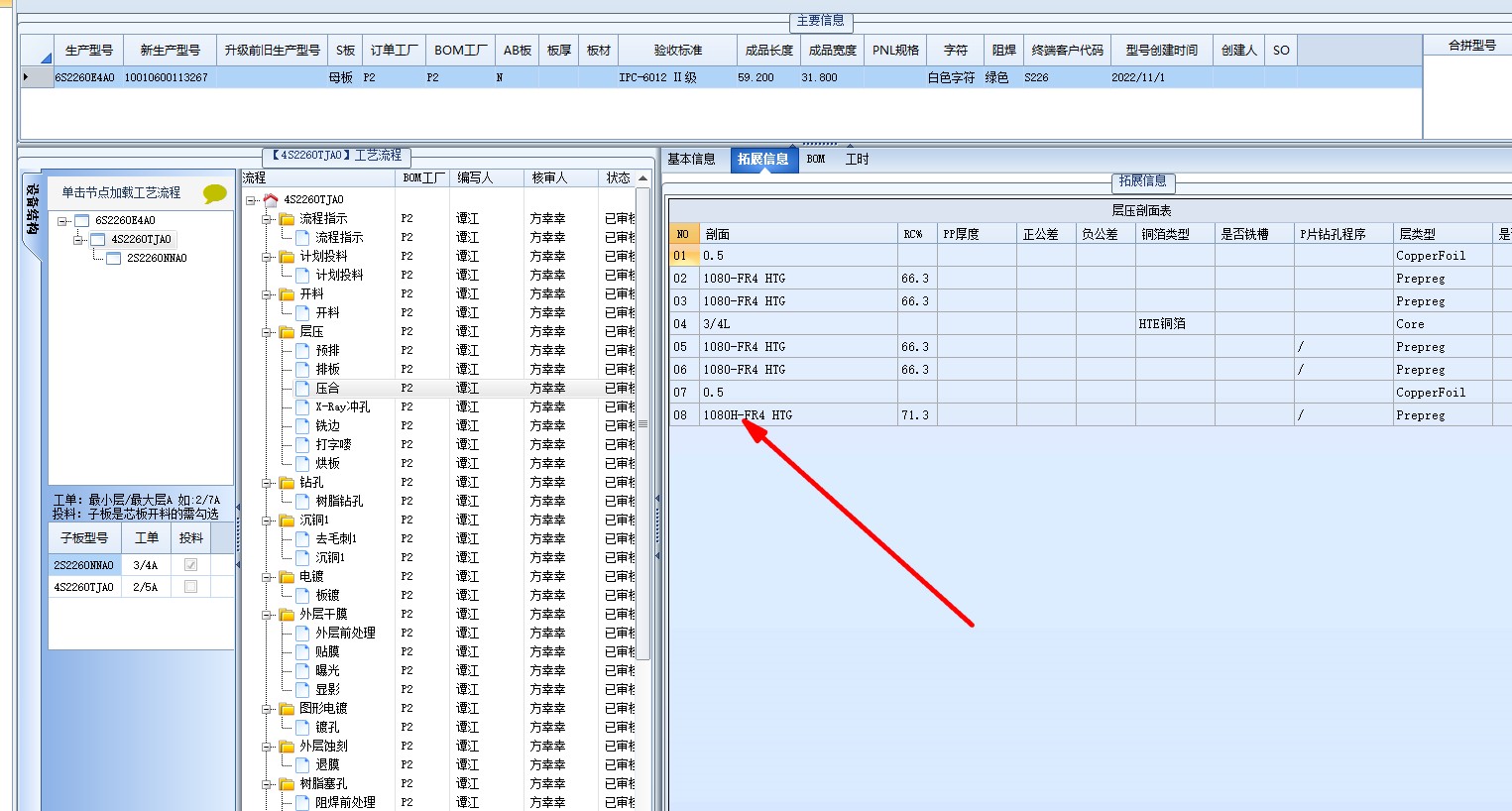The width and height of the screenshot is (1512, 811).
Task: Click the document icon of 烘板
Action: click(303, 464)
